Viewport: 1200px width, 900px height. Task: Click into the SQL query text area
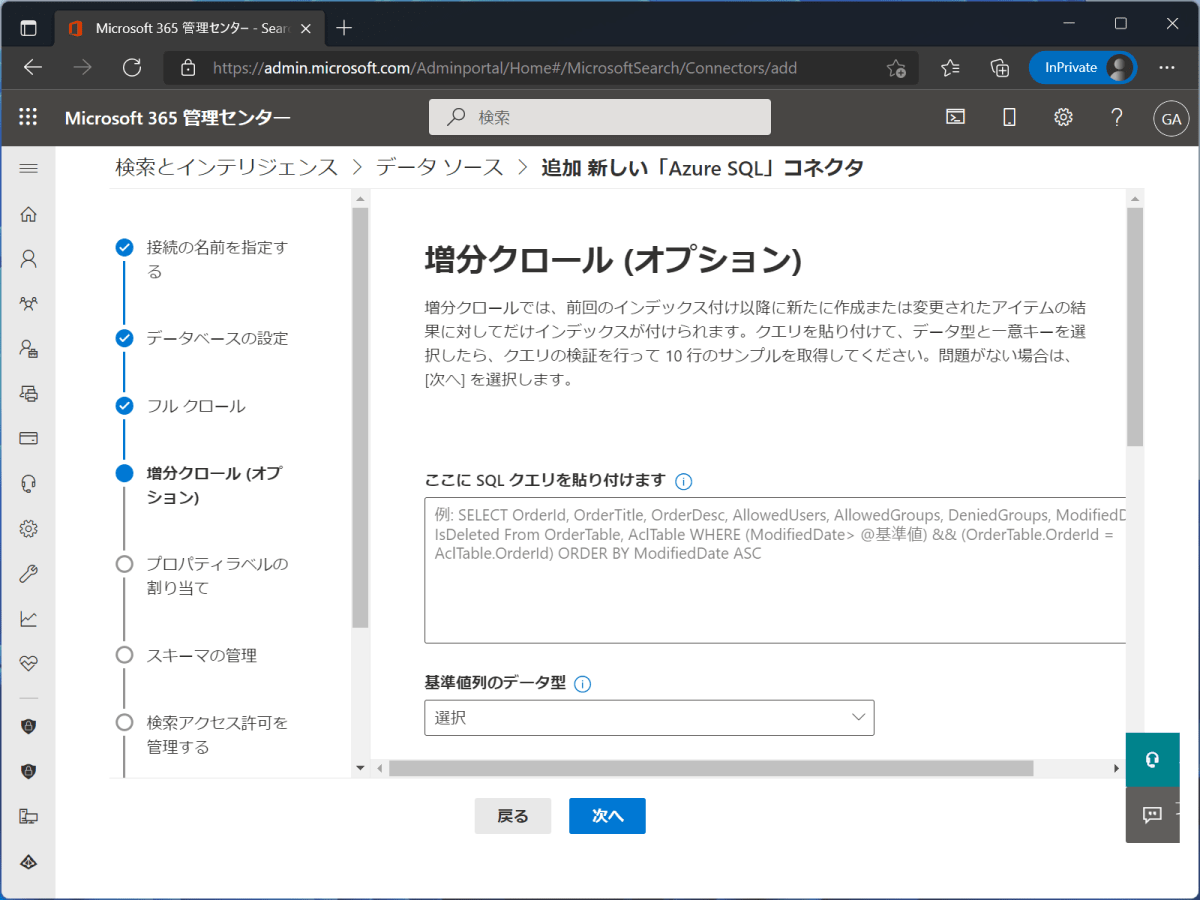775,570
